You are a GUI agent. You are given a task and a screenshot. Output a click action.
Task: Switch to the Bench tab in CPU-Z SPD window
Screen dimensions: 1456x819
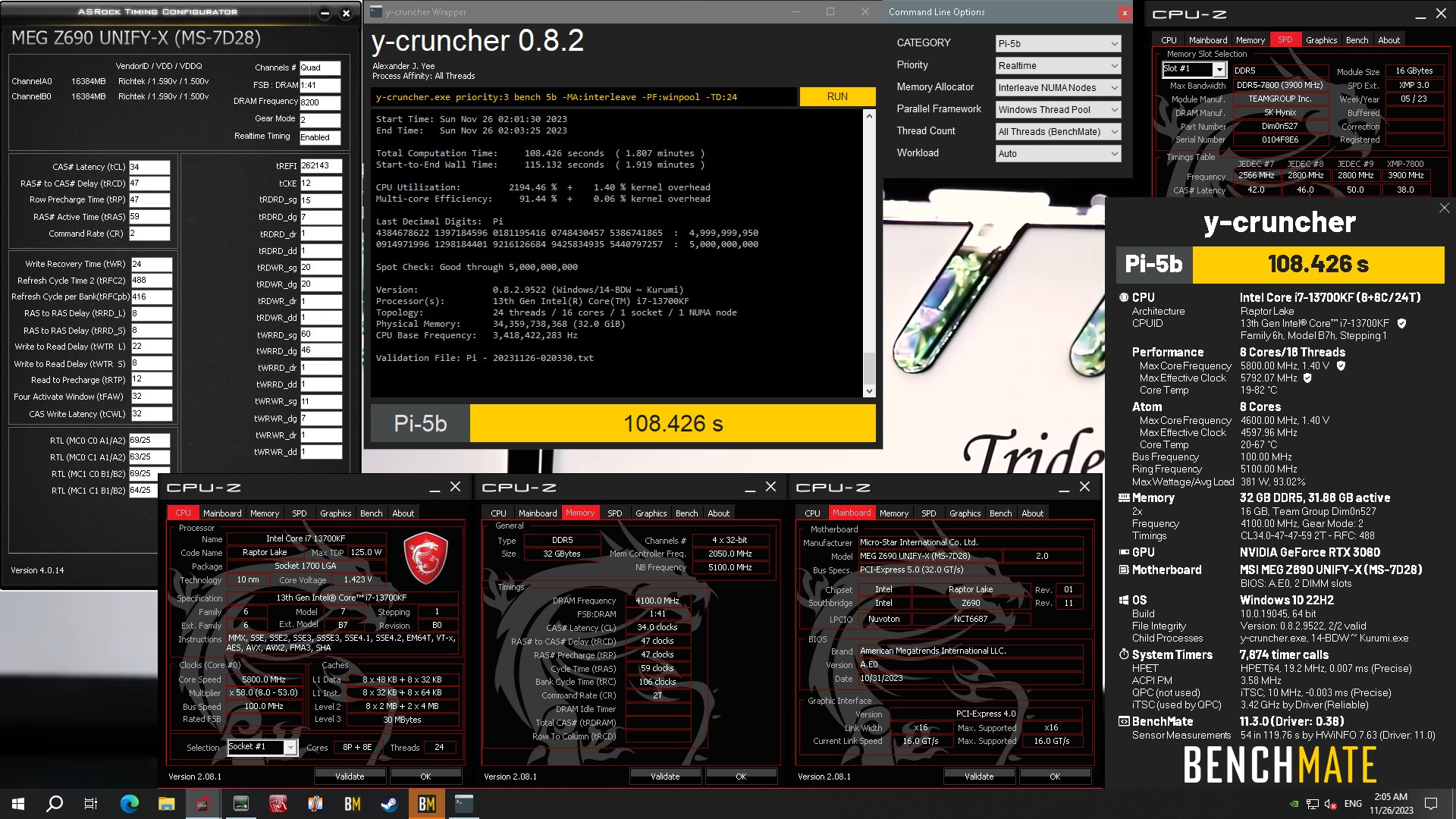(x=1357, y=40)
